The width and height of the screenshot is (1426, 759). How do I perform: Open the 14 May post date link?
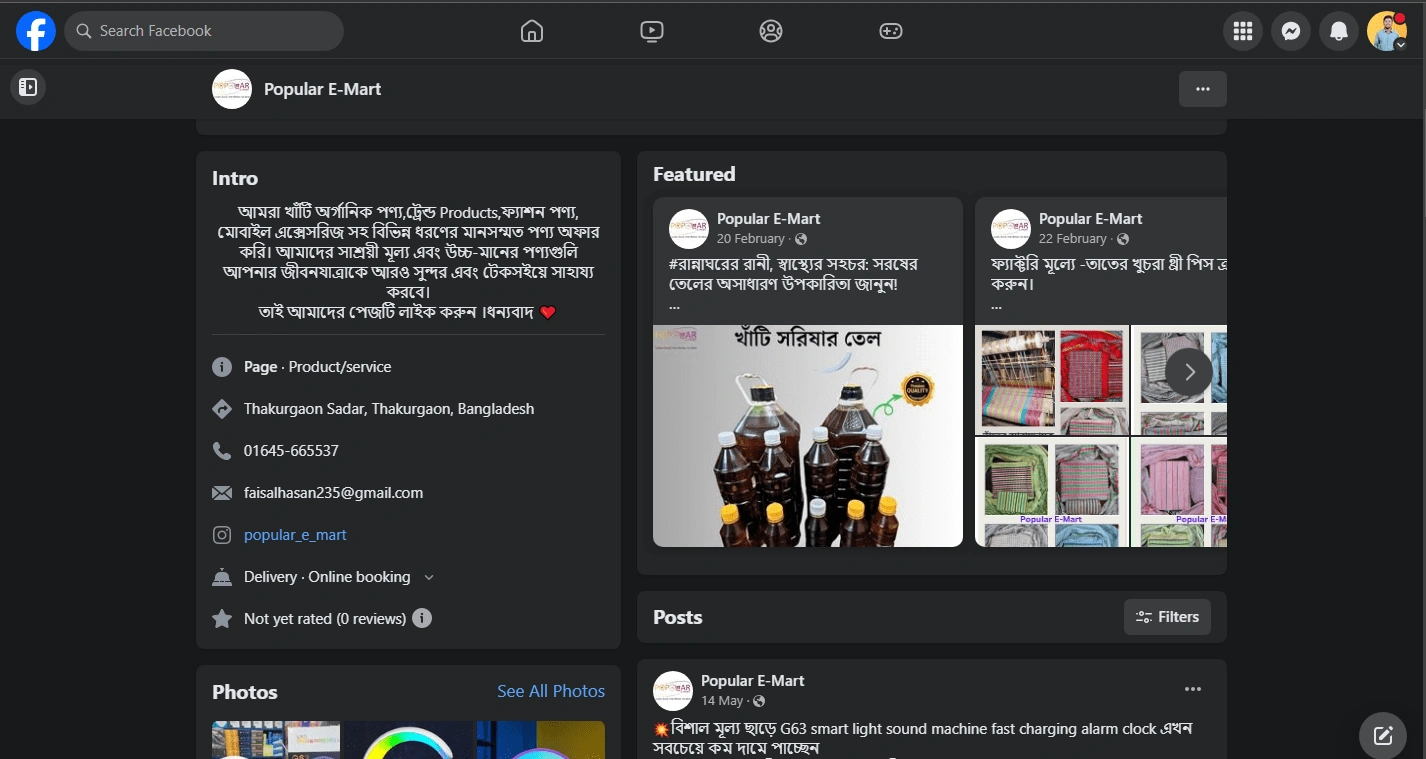722,701
